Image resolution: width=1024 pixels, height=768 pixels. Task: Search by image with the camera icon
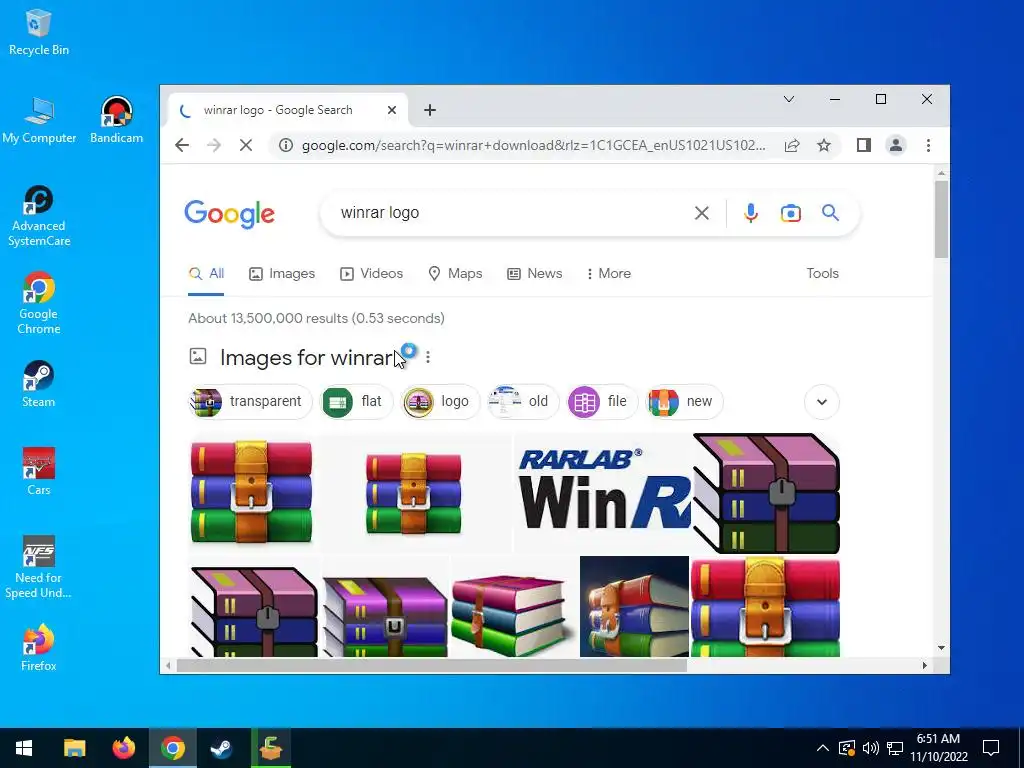[790, 213]
